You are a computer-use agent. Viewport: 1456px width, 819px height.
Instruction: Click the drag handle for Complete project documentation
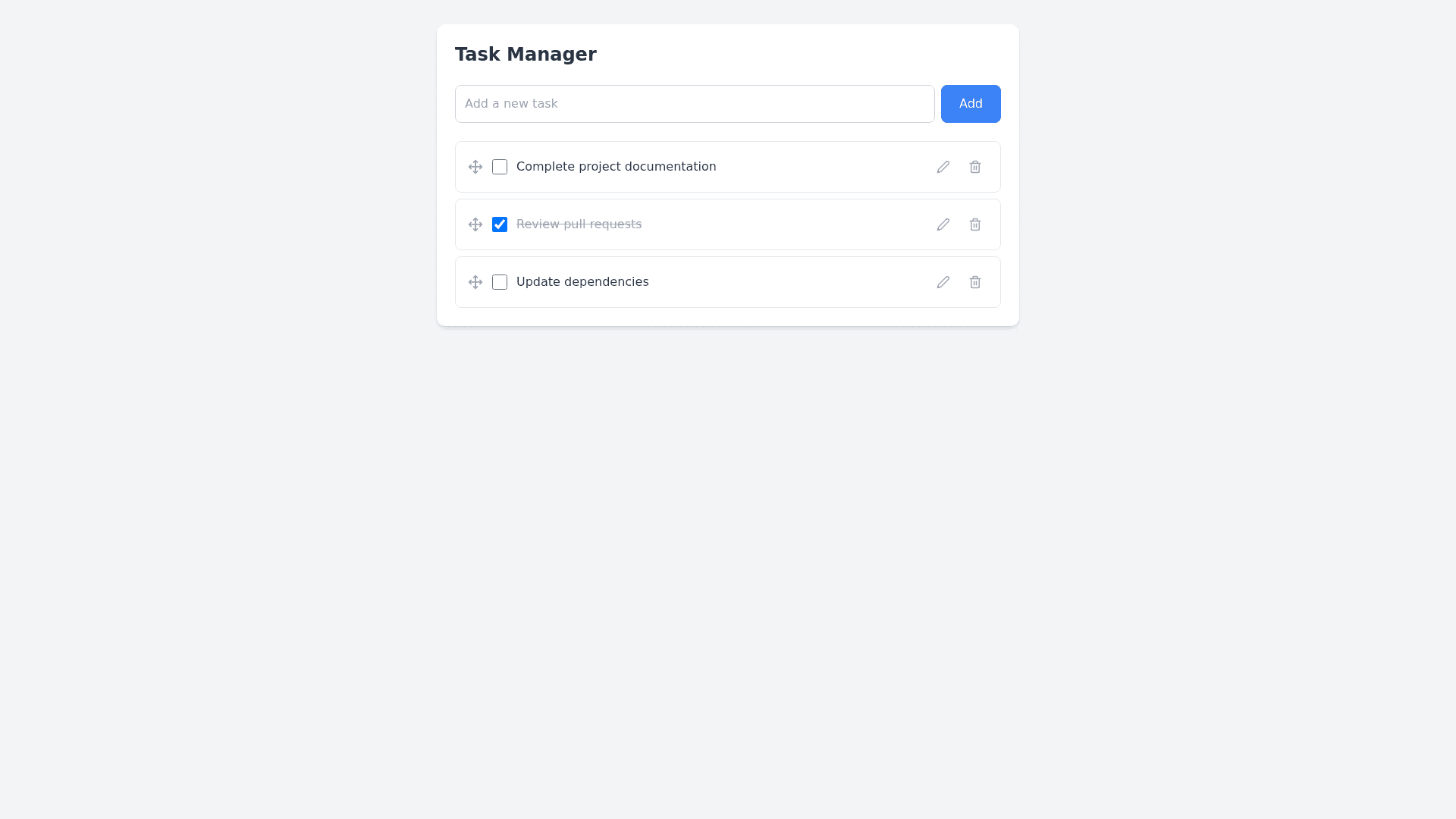coord(475,167)
